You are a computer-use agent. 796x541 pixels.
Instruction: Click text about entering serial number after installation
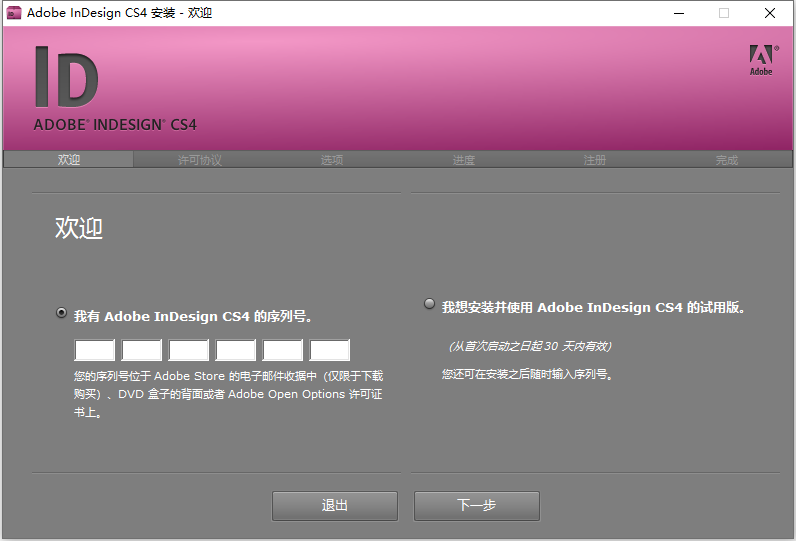tap(527, 375)
